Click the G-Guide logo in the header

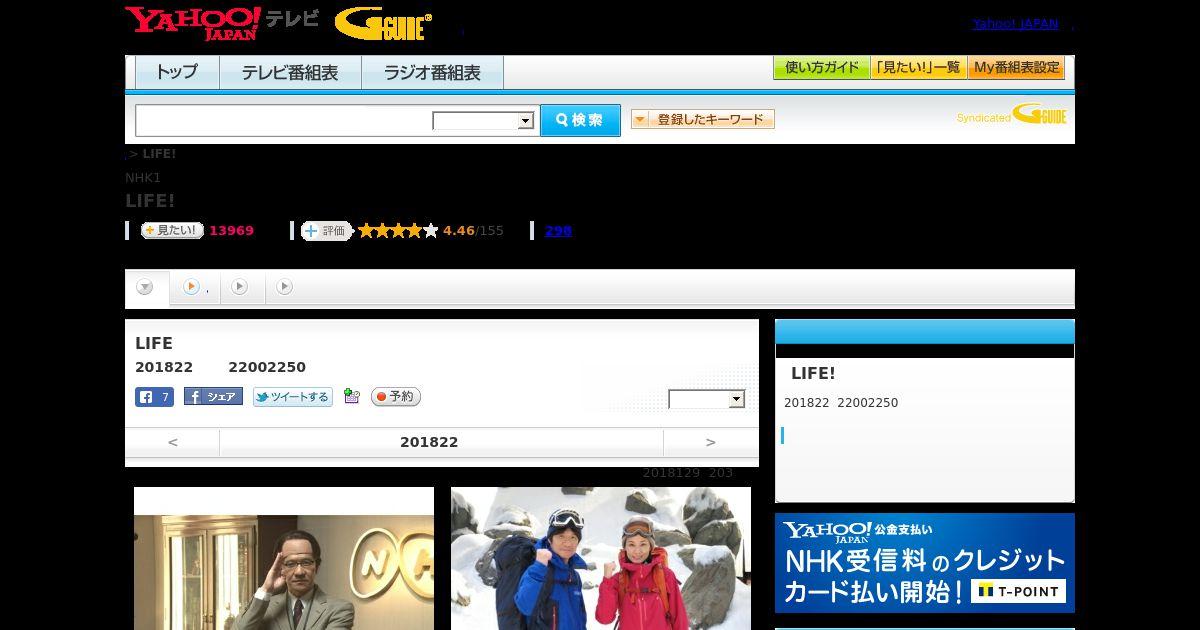(383, 23)
